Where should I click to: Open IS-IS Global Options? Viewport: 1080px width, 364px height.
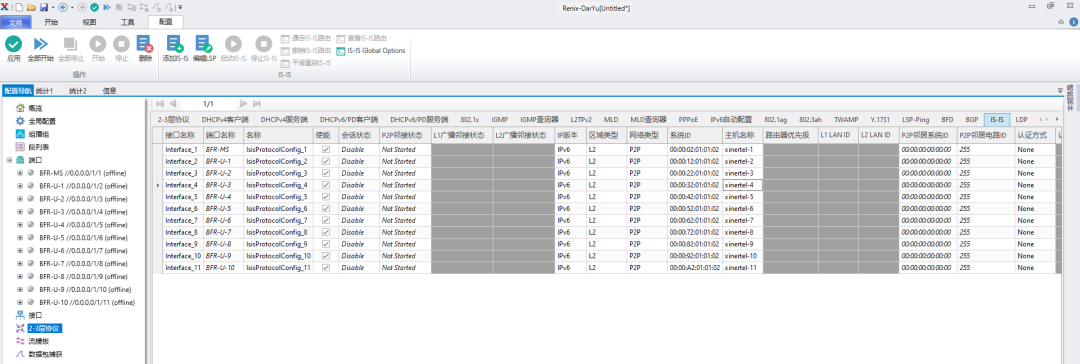coord(371,50)
